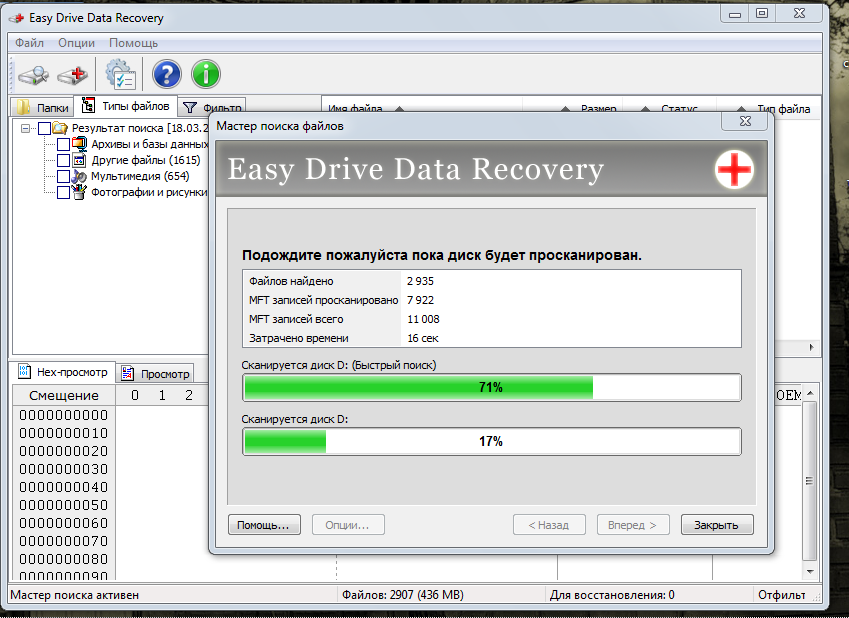Click status bar Мастер поиска активен
Viewport: 849px width, 618px height.
[x=74, y=595]
